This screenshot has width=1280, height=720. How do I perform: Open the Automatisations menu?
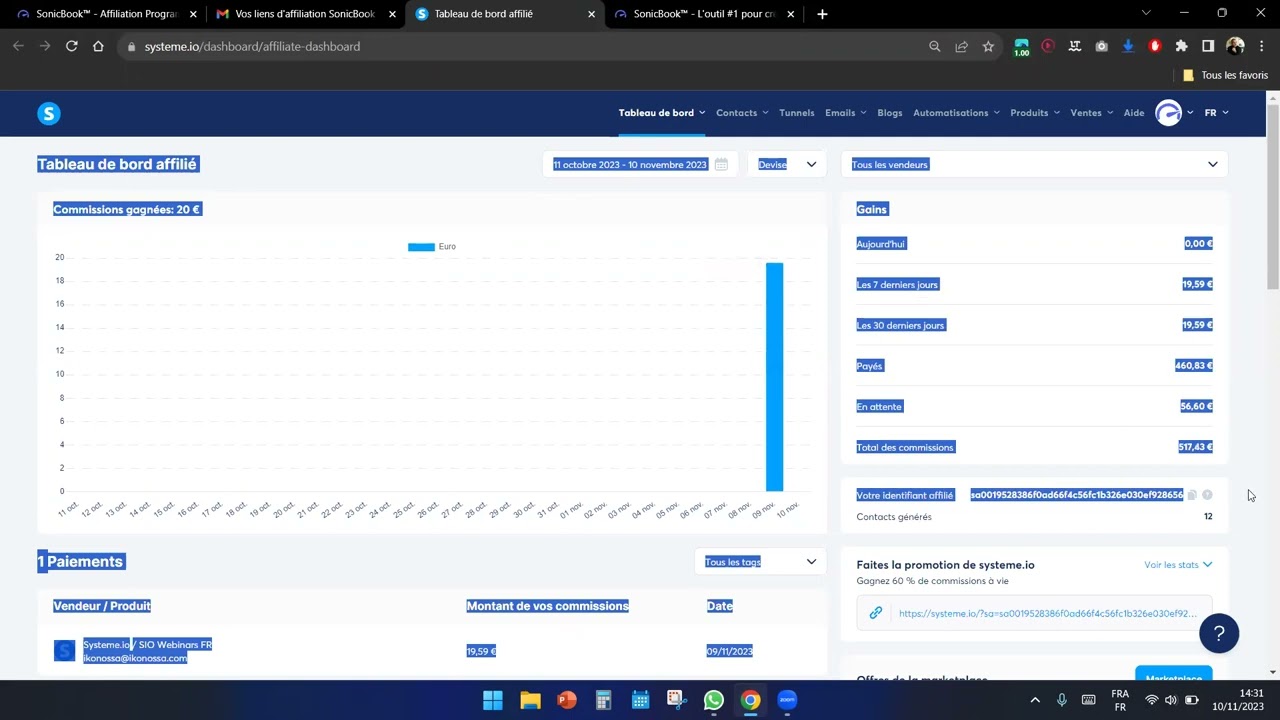[956, 113]
